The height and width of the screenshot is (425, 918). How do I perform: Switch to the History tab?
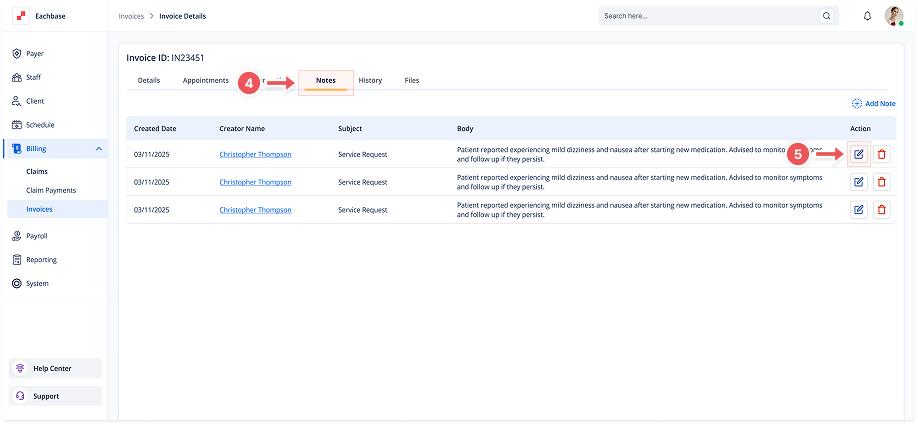click(370, 80)
